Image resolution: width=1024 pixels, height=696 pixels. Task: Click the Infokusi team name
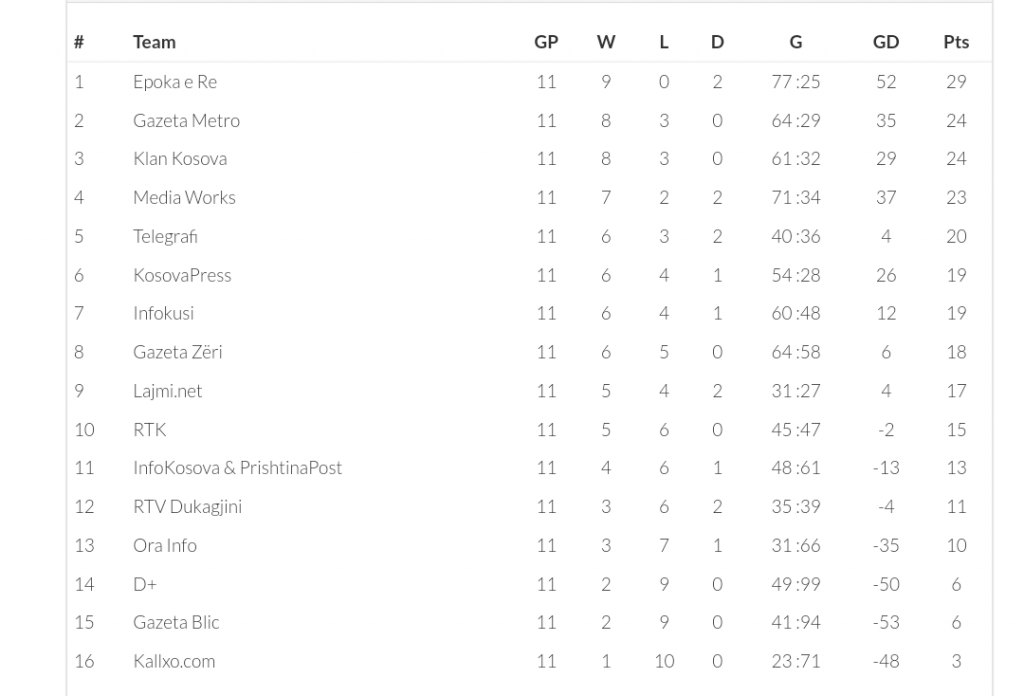(x=163, y=313)
